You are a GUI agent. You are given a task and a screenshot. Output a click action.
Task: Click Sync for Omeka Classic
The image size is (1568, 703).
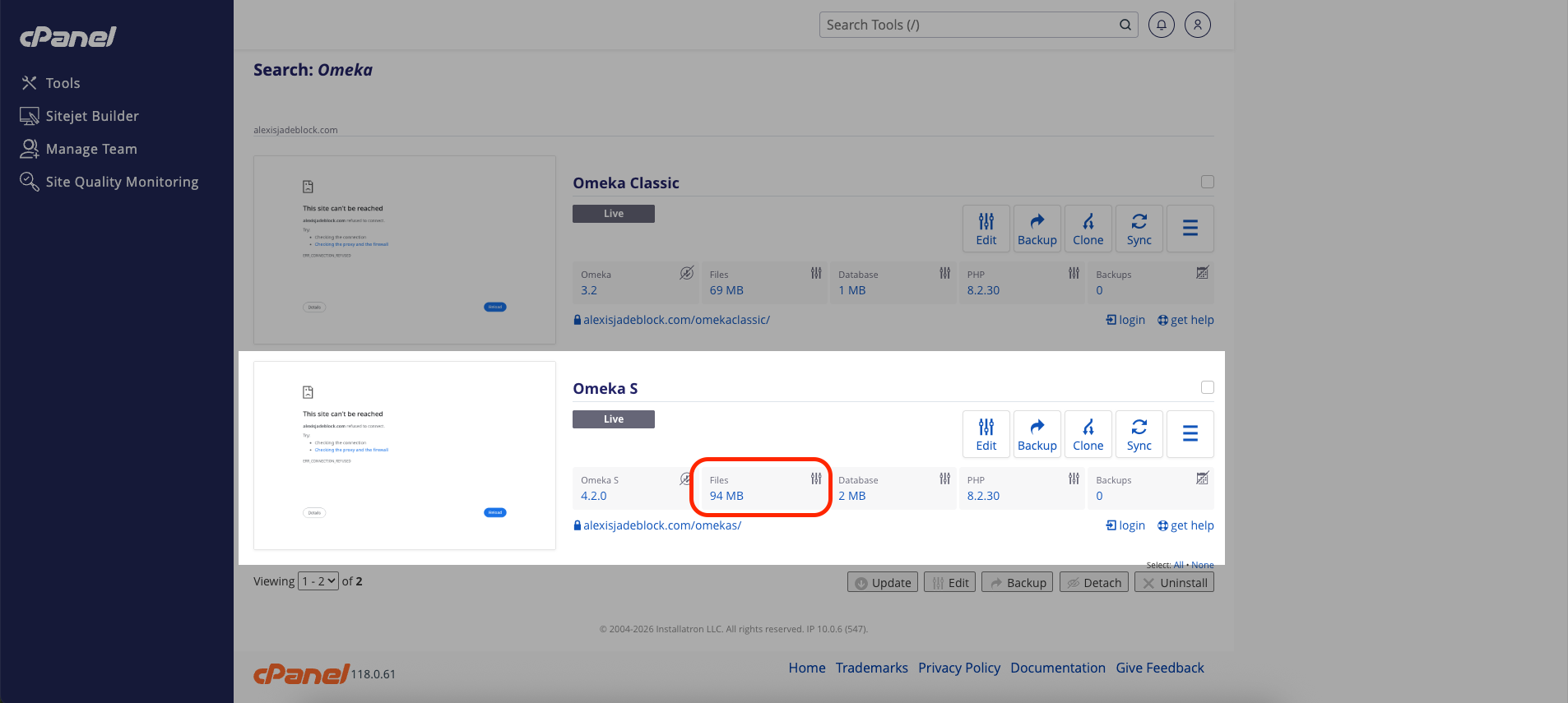pos(1139,229)
